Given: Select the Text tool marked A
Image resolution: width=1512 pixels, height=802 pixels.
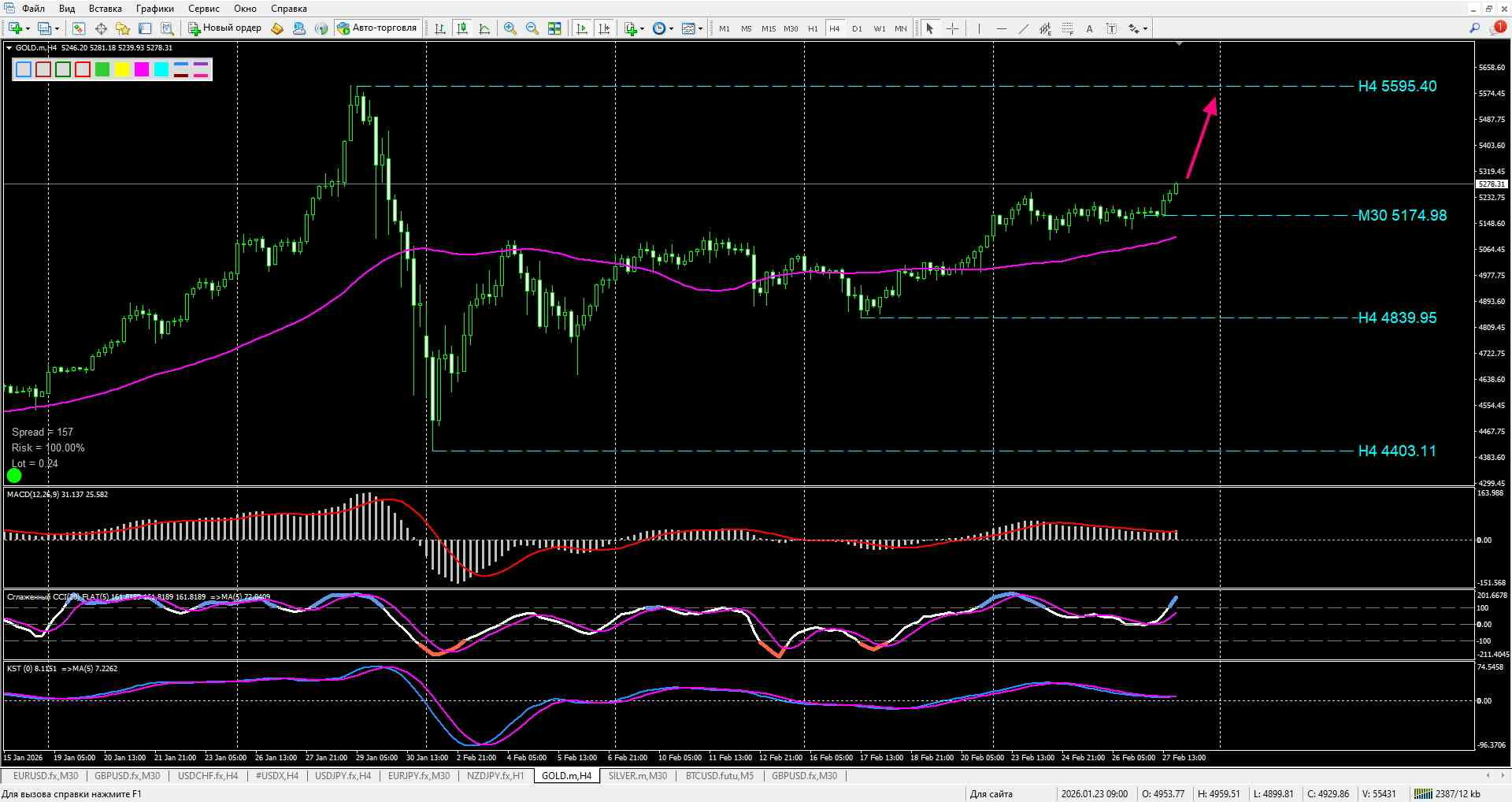Looking at the screenshot, I should [x=1089, y=28].
